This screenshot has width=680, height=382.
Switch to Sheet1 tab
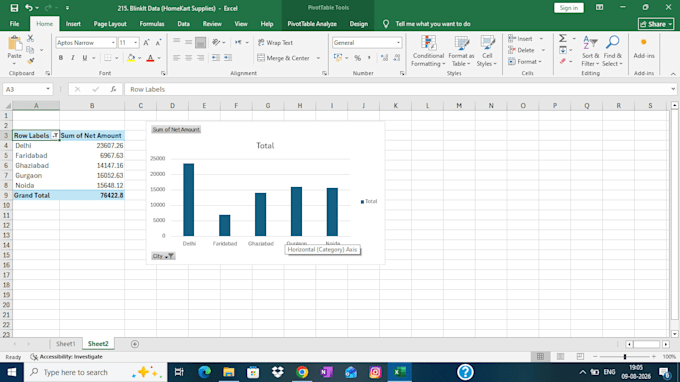tap(65, 344)
